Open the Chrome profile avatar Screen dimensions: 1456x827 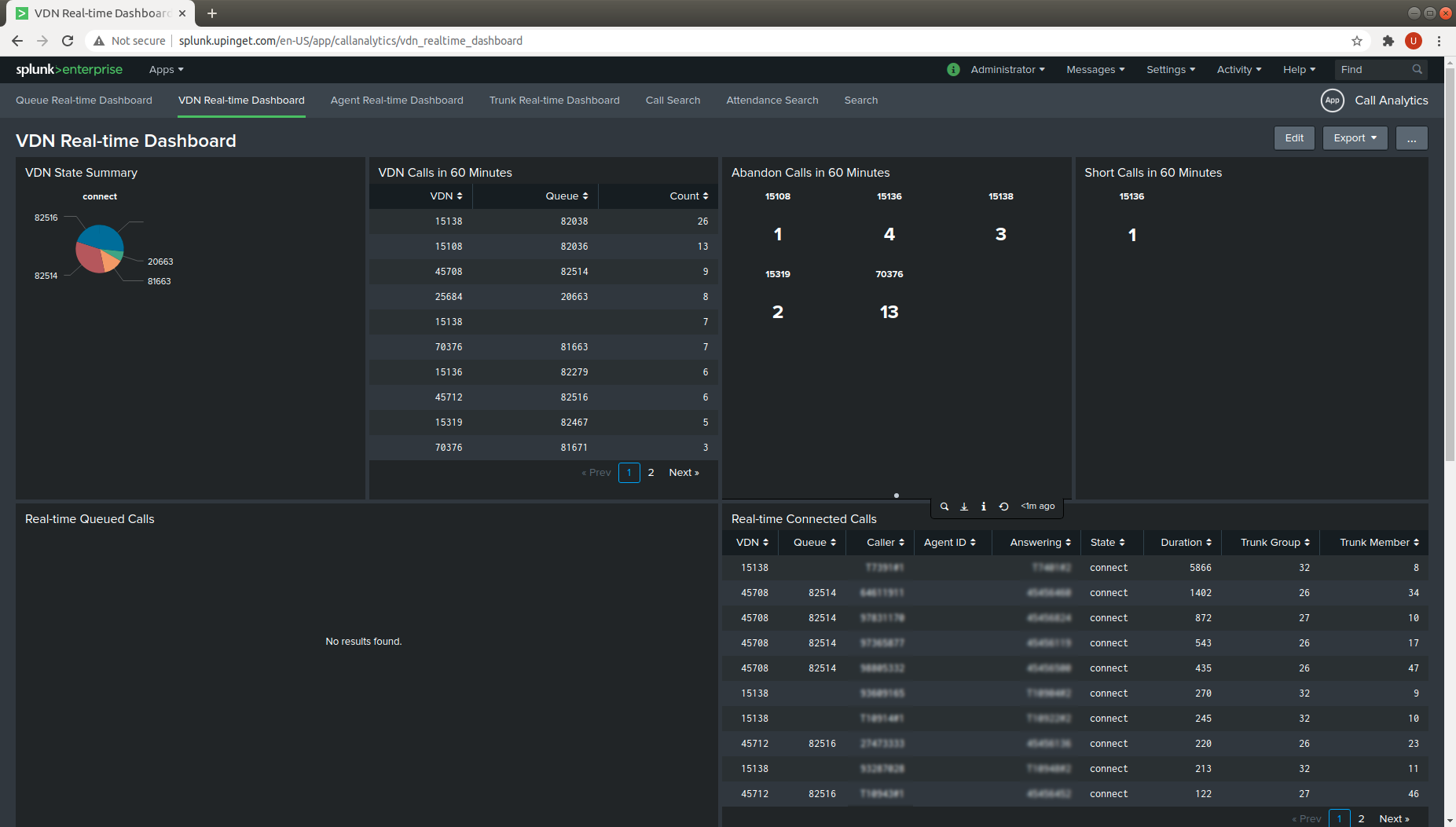pyautogui.click(x=1414, y=41)
